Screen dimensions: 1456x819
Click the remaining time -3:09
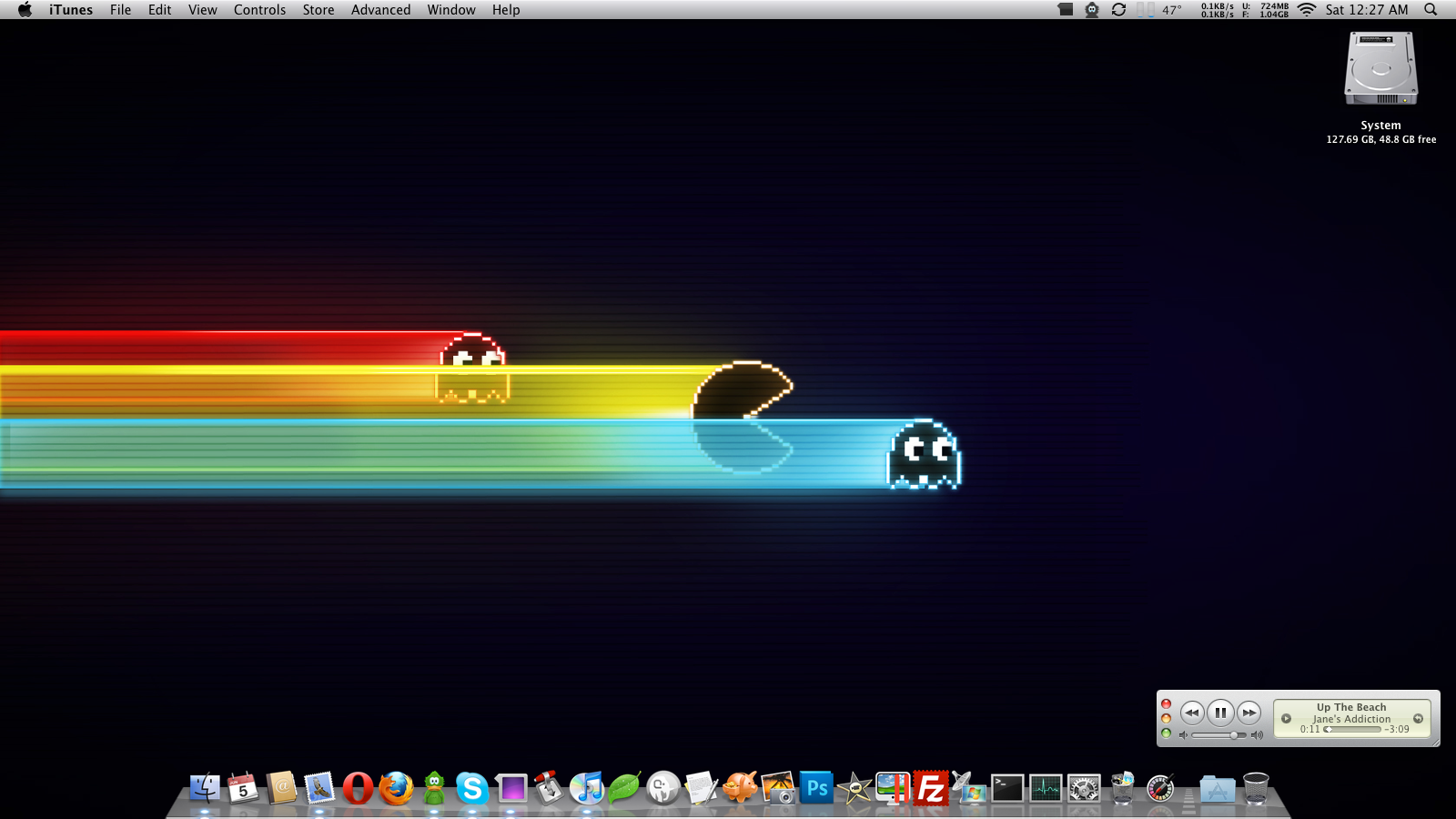(1398, 729)
